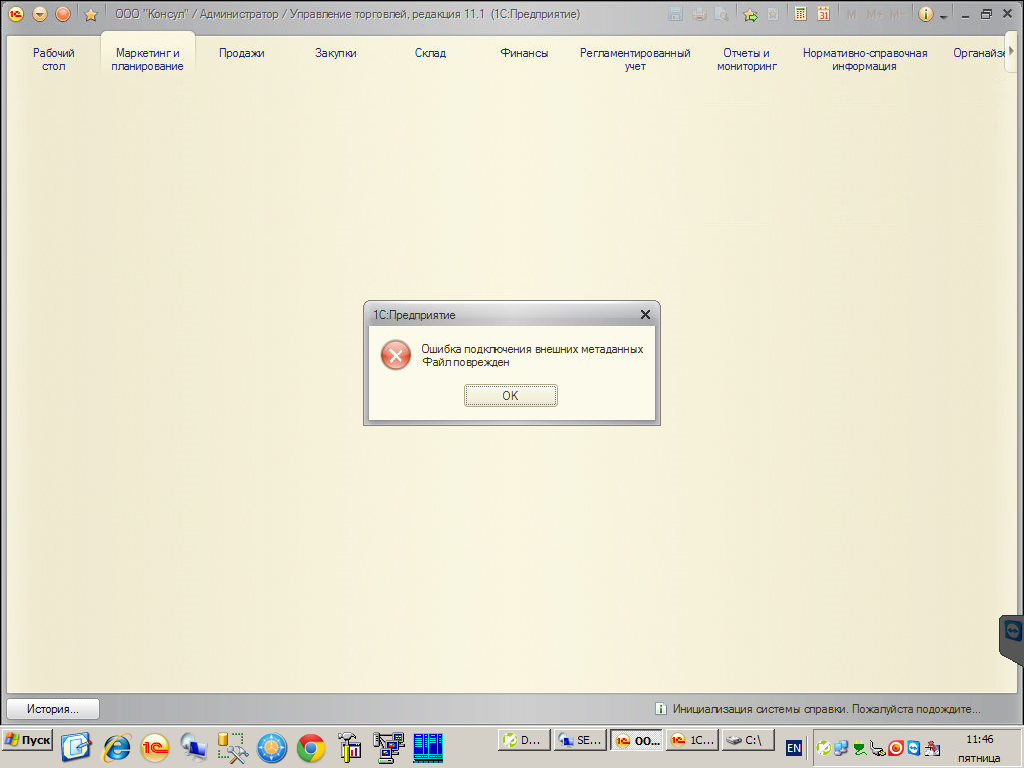Launch Google Chrome from quick launch
Image resolution: width=1024 pixels, height=768 pixels.
point(311,748)
